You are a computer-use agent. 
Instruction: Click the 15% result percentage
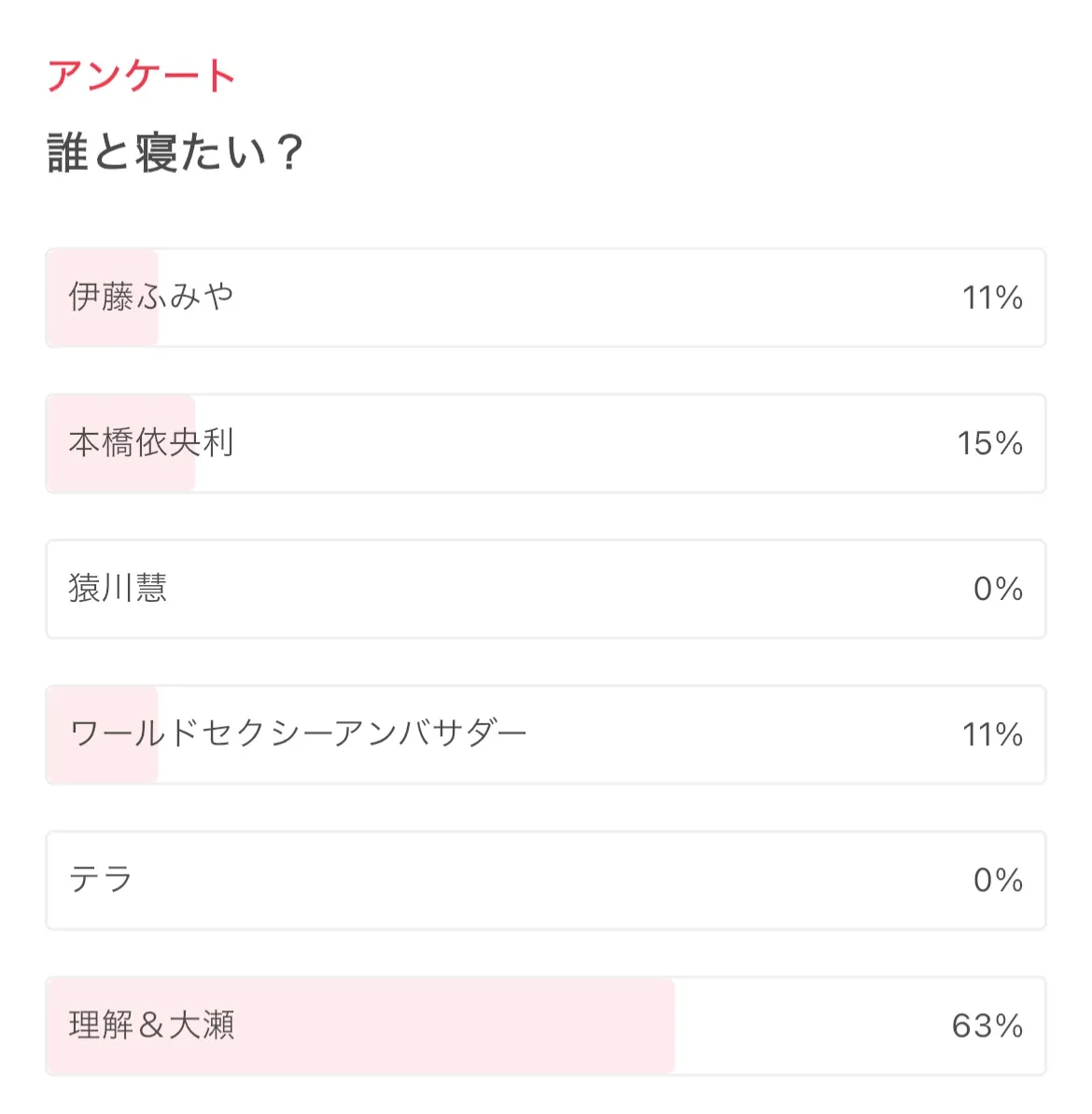[x=989, y=443]
